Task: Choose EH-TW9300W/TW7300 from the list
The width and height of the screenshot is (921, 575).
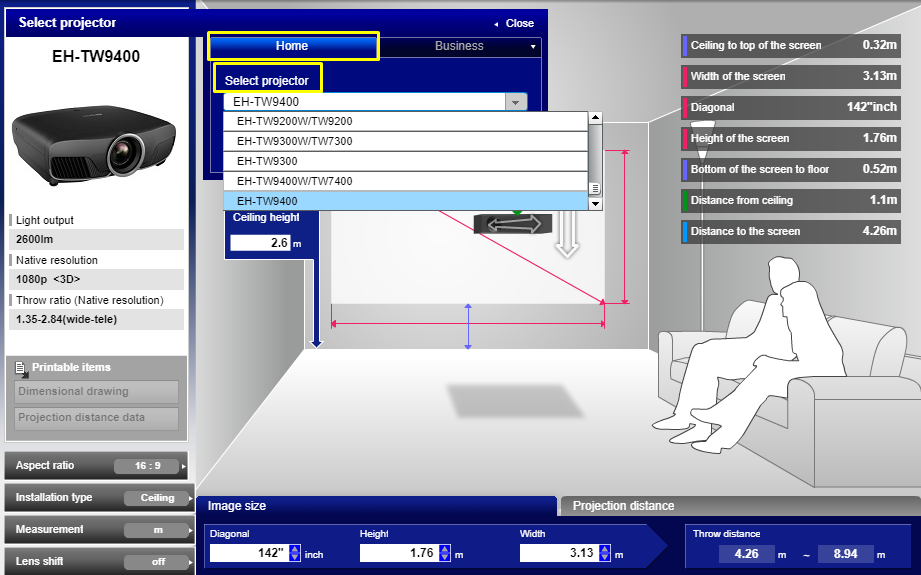Action: [x=405, y=142]
